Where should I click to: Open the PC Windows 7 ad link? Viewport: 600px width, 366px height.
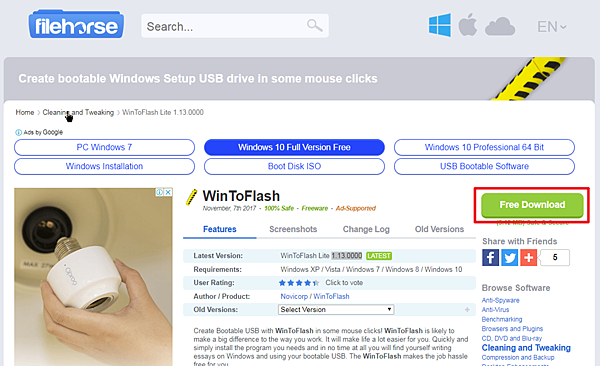[x=104, y=147]
